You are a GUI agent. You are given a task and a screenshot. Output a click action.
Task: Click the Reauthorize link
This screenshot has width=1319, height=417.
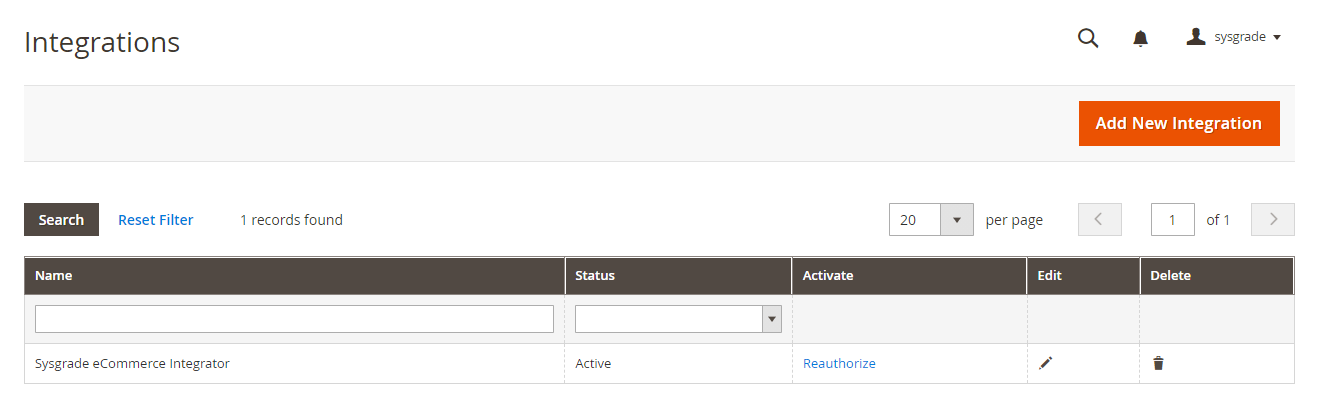(839, 363)
